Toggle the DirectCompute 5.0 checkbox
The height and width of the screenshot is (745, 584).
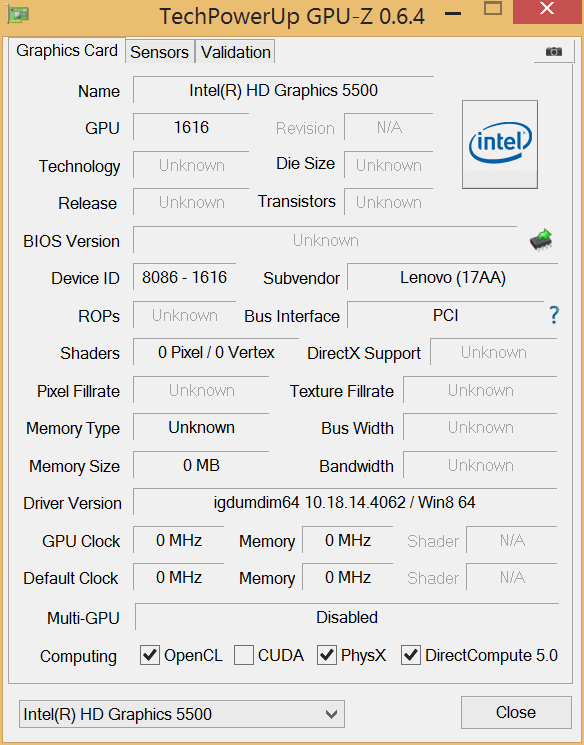click(411, 655)
